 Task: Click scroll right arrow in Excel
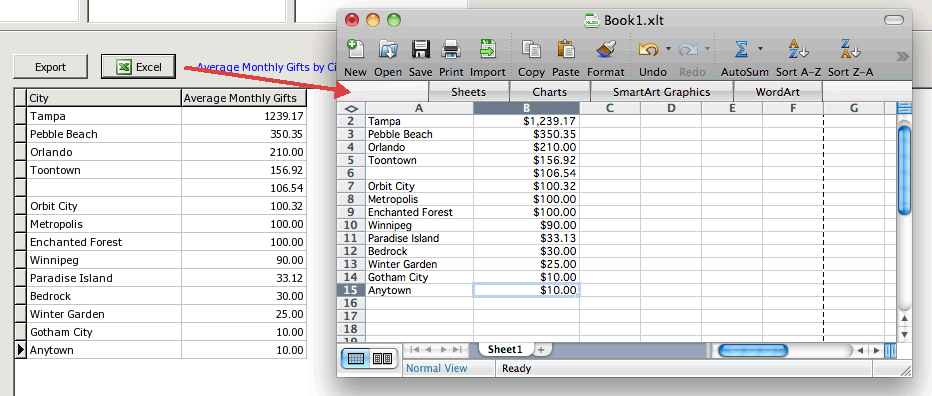click(x=877, y=350)
